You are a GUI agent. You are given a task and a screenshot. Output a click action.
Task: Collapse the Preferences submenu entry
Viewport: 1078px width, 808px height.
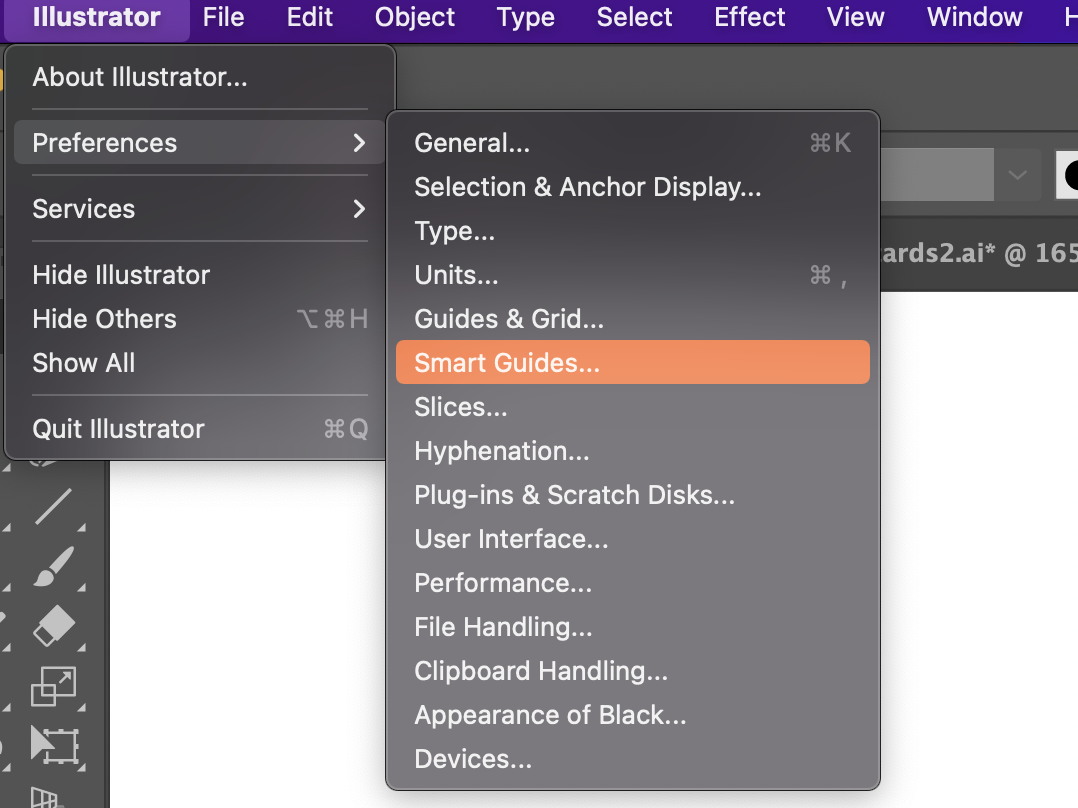point(200,143)
